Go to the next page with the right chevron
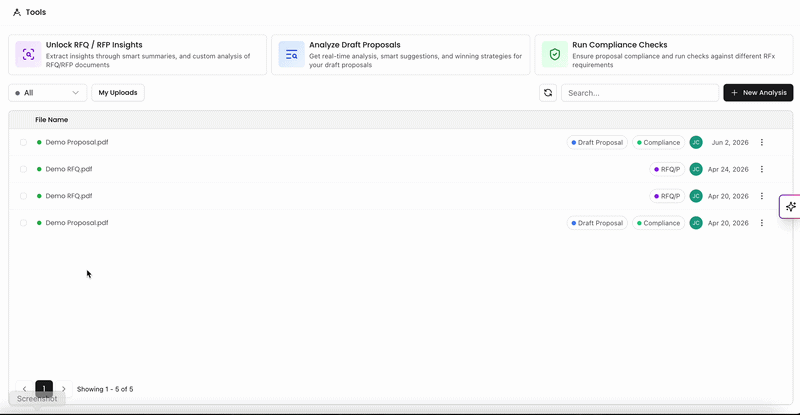The height and width of the screenshot is (415, 800). point(64,389)
